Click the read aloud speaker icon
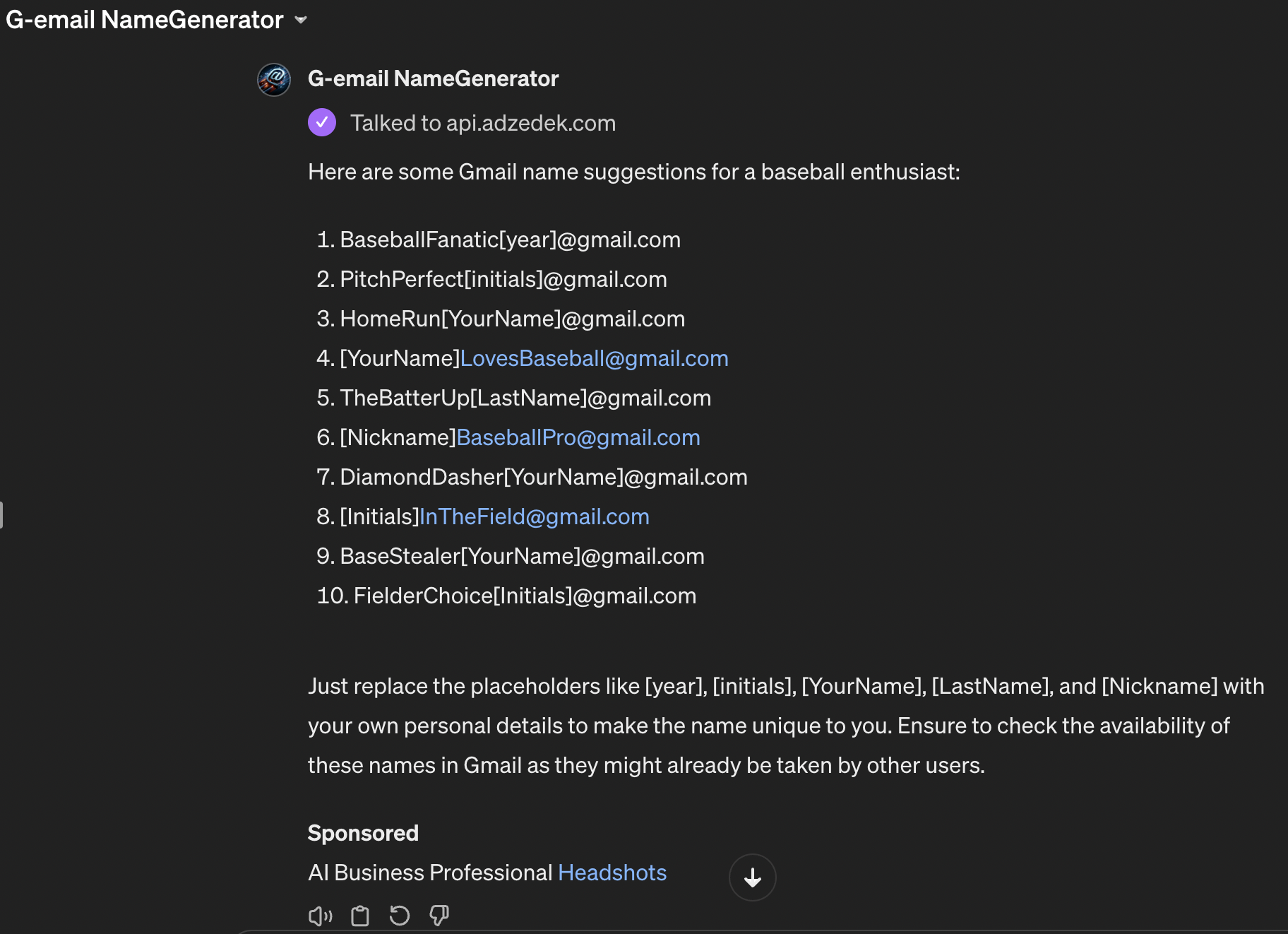This screenshot has width=1288, height=934. click(x=320, y=916)
